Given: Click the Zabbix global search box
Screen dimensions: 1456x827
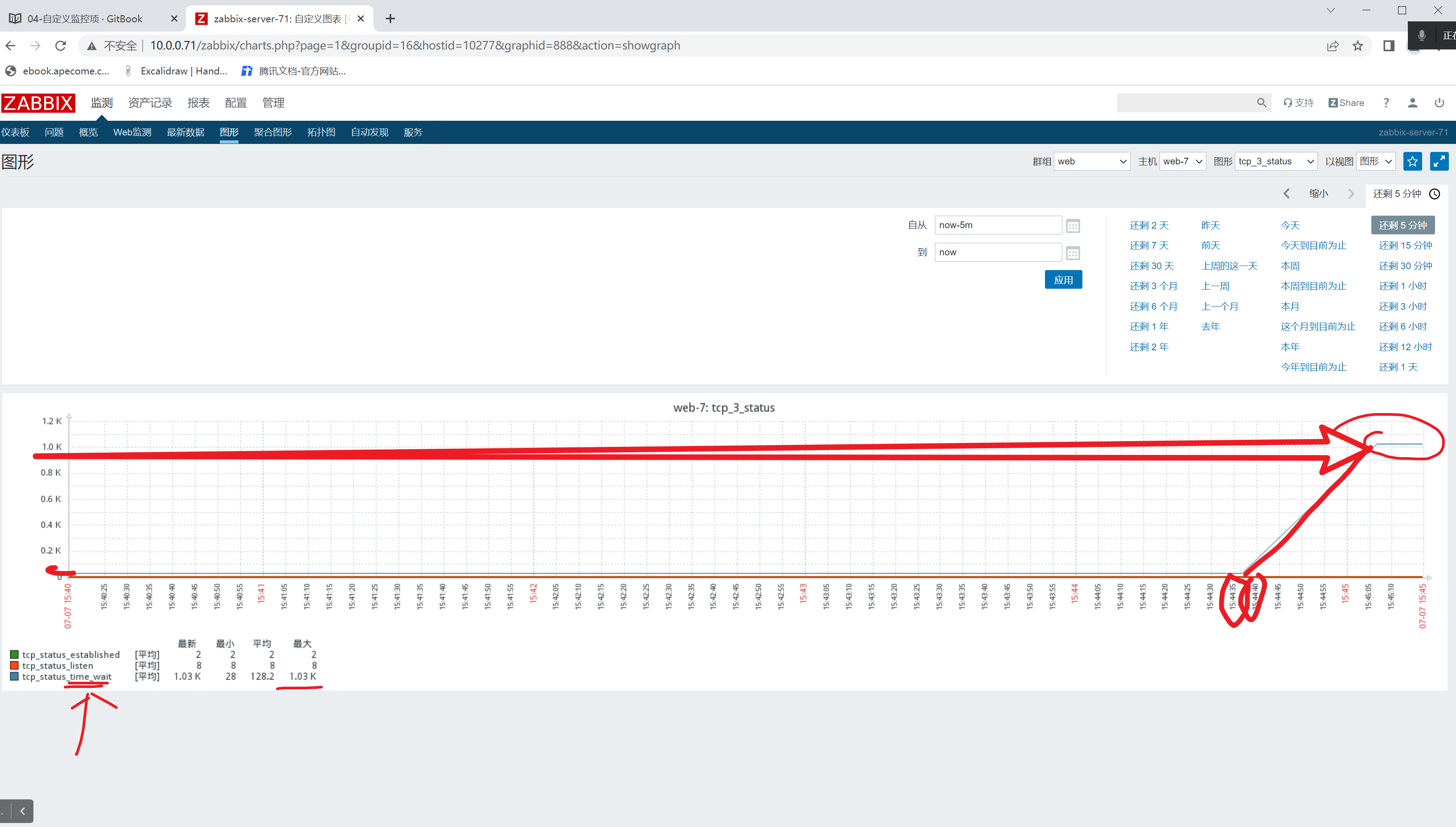Looking at the screenshot, I should click(x=1186, y=103).
